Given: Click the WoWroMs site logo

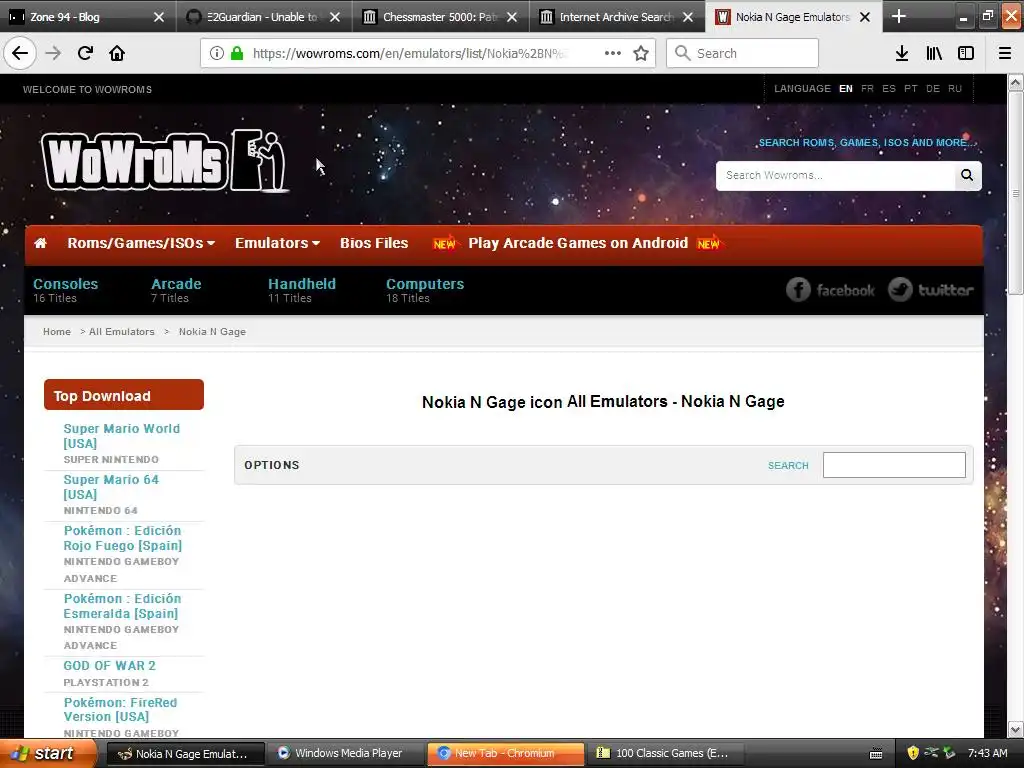Looking at the screenshot, I should (165, 161).
